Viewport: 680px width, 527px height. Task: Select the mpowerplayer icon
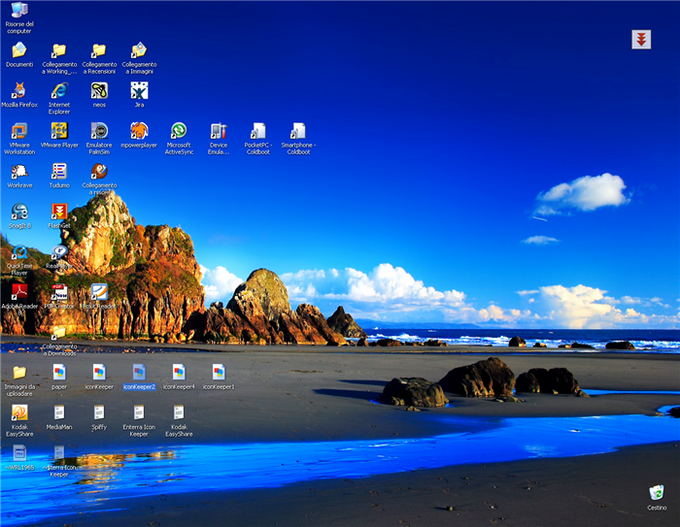[x=139, y=131]
